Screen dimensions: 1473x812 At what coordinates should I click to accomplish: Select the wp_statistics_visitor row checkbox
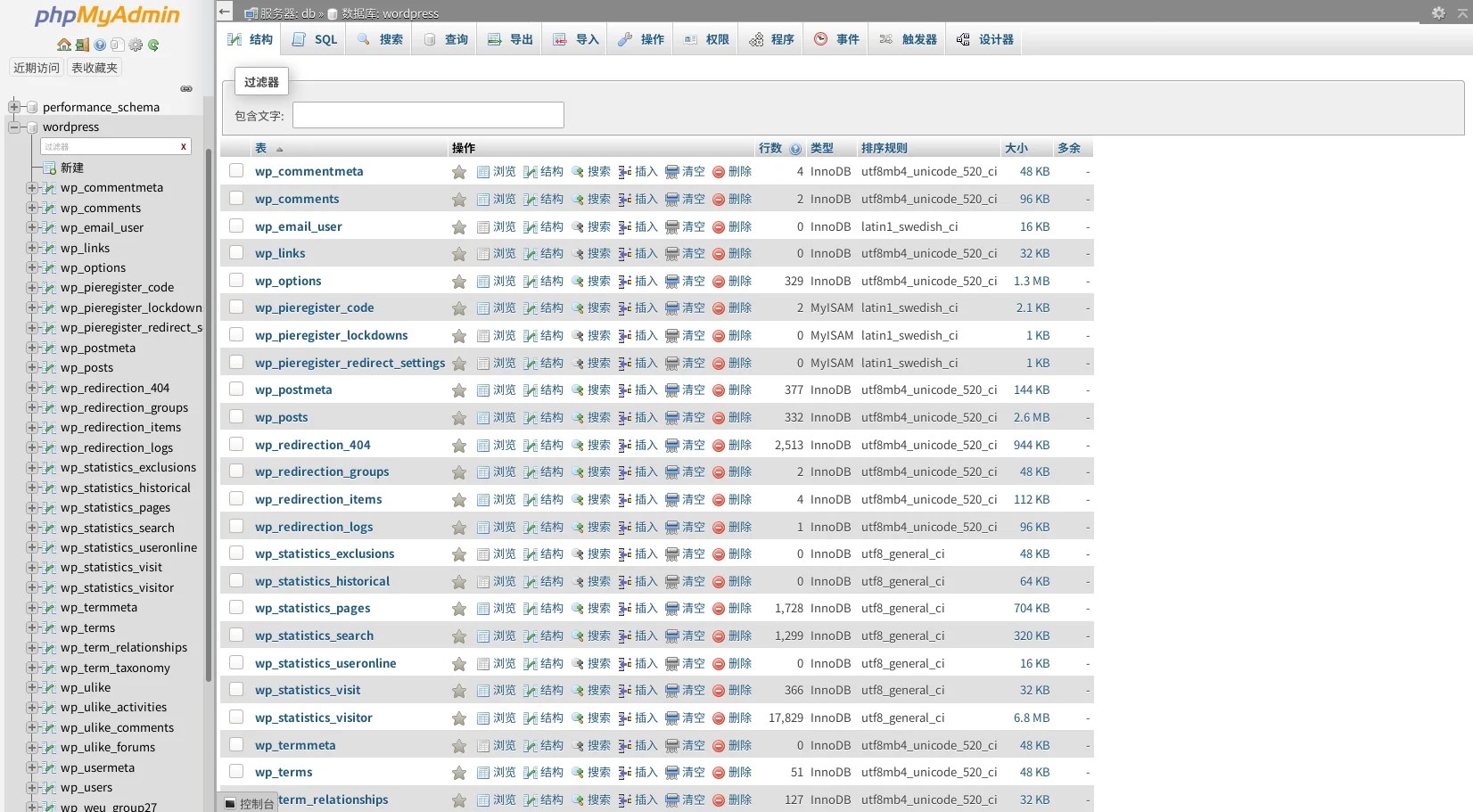(x=236, y=718)
